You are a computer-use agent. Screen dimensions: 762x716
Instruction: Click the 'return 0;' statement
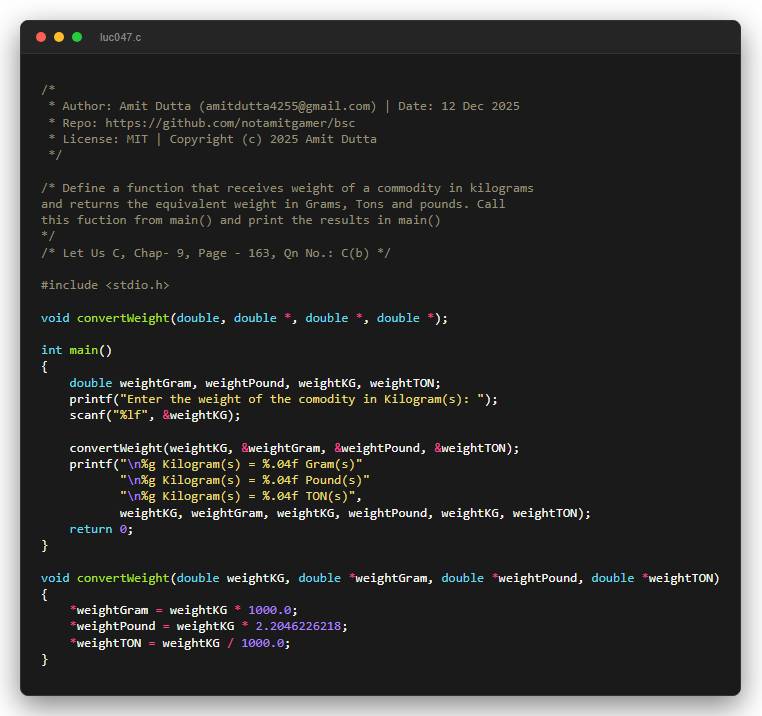(x=101, y=529)
